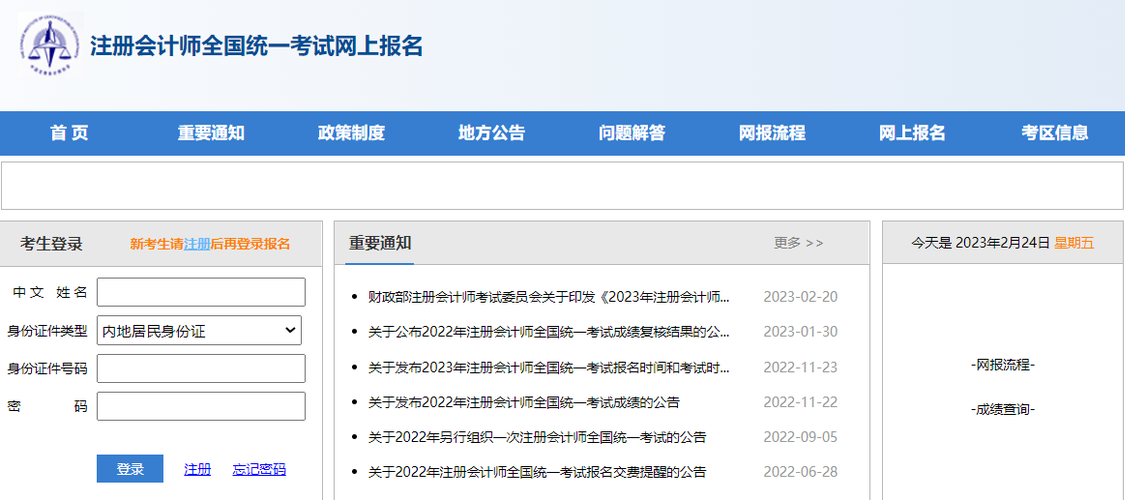Expand the 身份证件类型 dropdown
The height and width of the screenshot is (500, 1125).
(200, 330)
